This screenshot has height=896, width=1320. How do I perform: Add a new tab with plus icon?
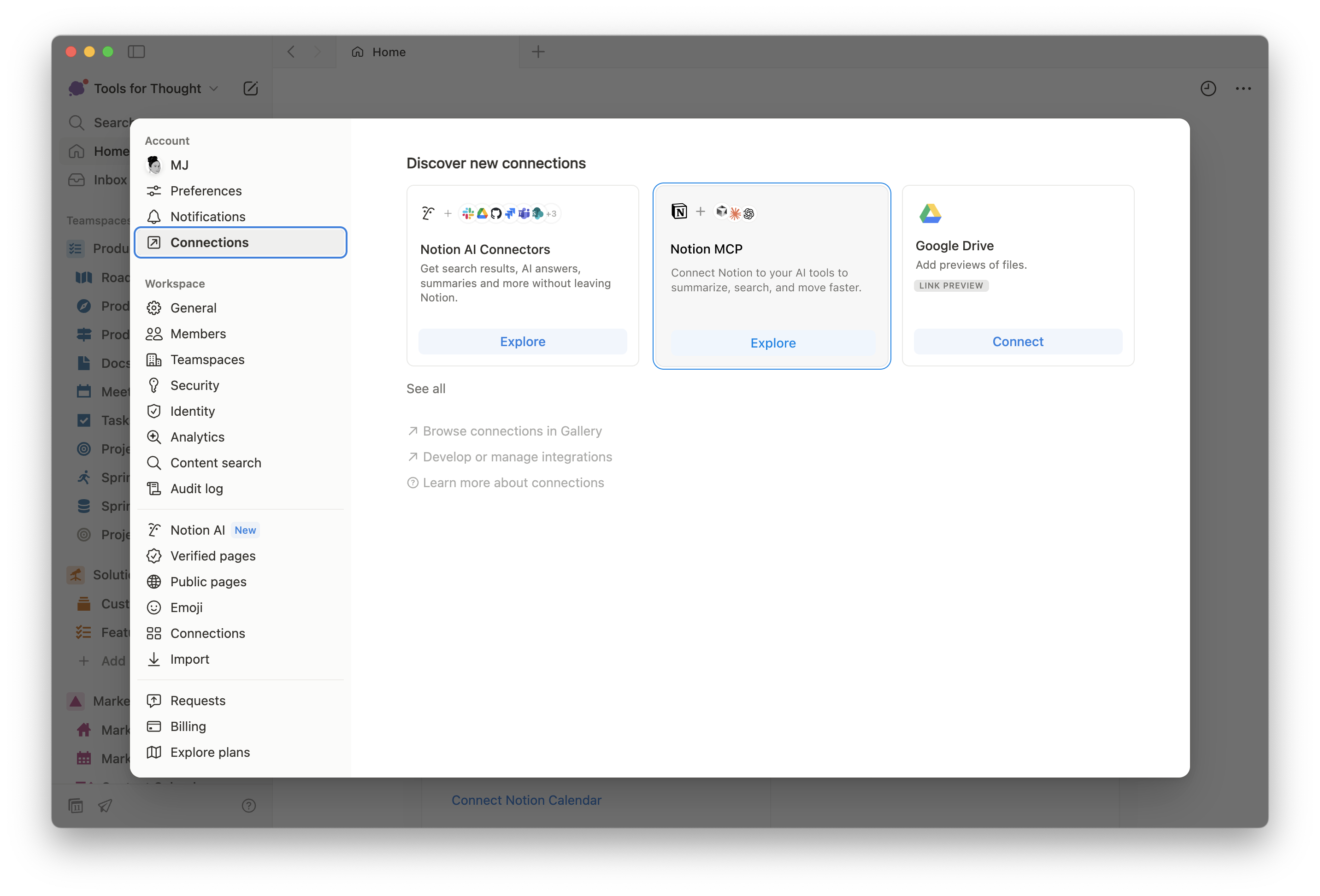pos(537,52)
